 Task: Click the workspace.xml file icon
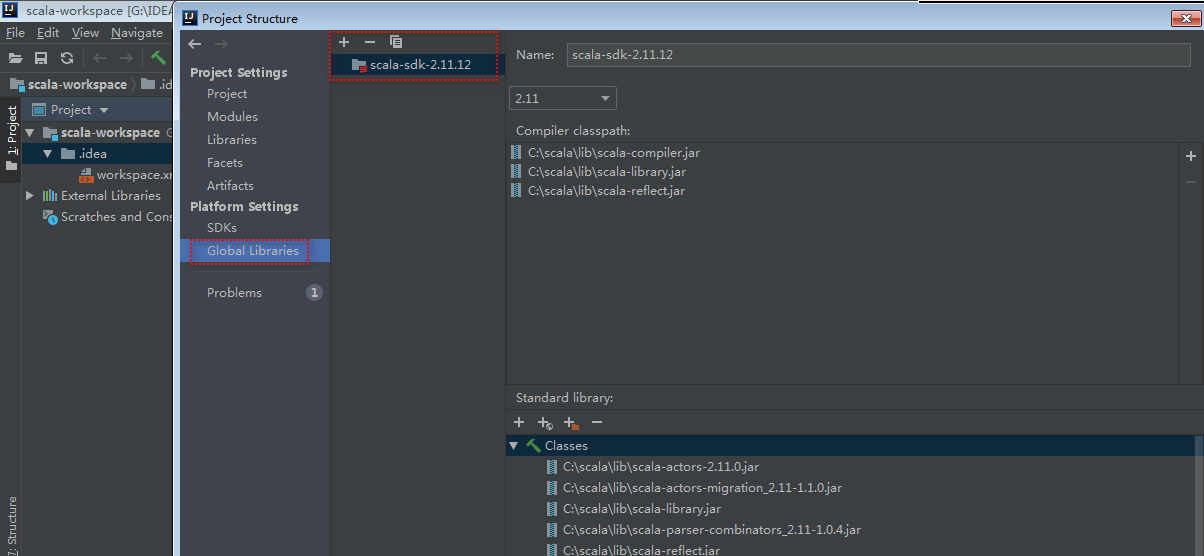pyautogui.click(x=86, y=175)
